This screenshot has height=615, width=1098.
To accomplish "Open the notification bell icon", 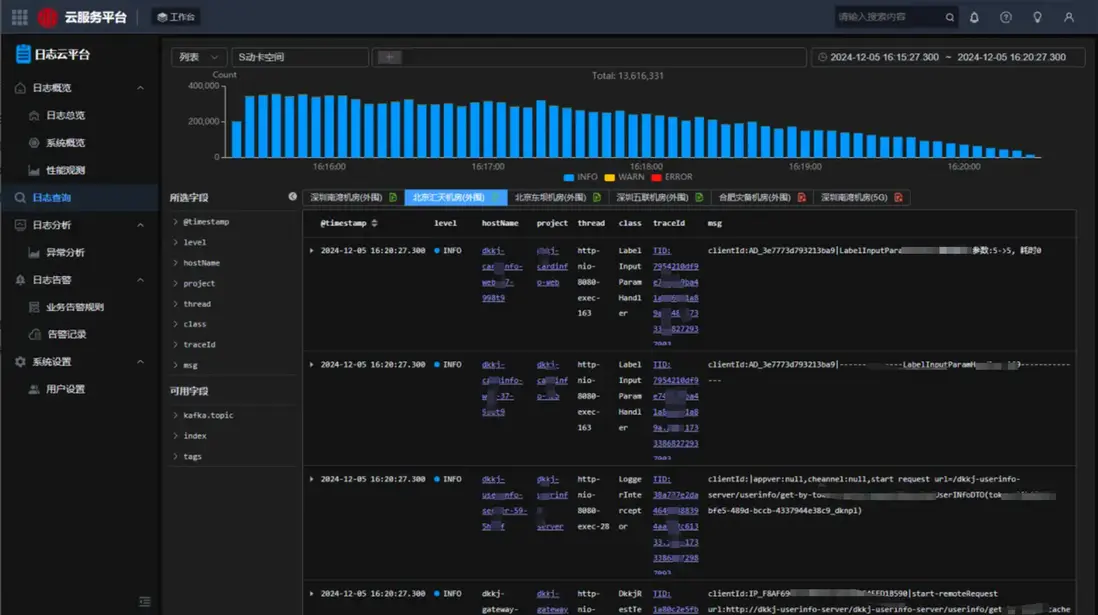I will (974, 18).
